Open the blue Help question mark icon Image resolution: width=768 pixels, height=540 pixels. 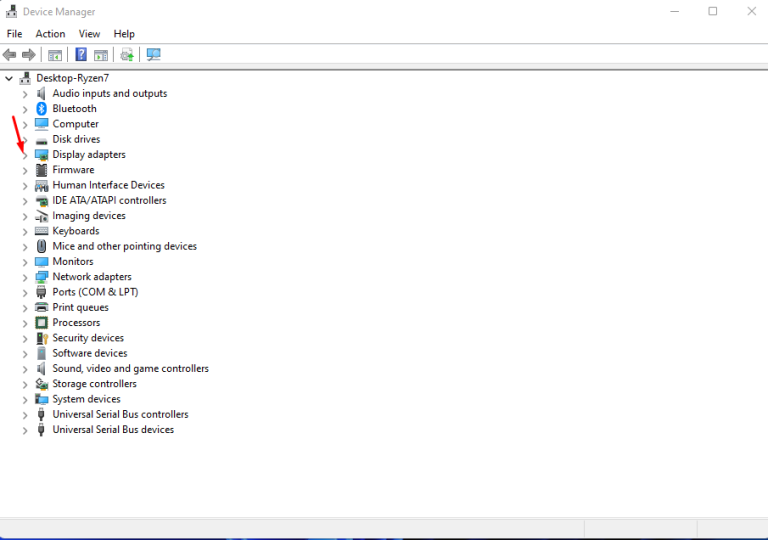coord(81,54)
